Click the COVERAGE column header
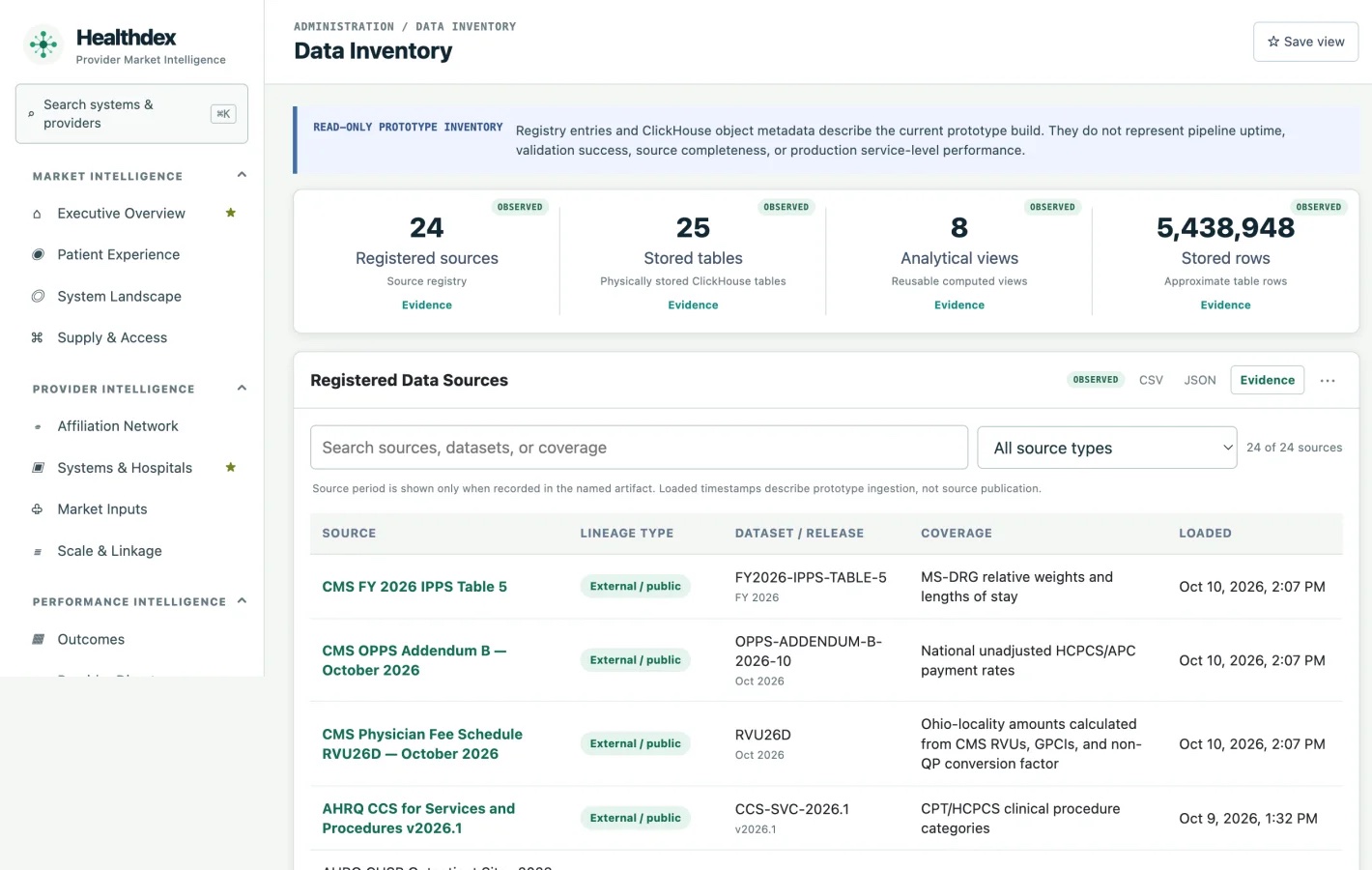 pos(957,534)
